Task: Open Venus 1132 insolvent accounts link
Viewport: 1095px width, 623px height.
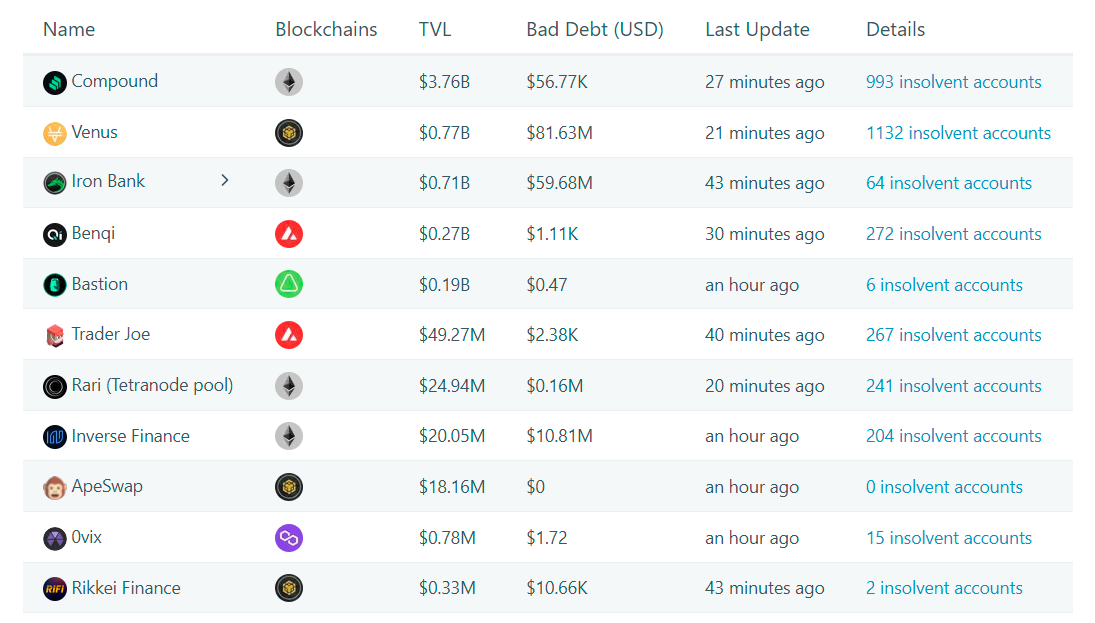Action: [x=958, y=133]
